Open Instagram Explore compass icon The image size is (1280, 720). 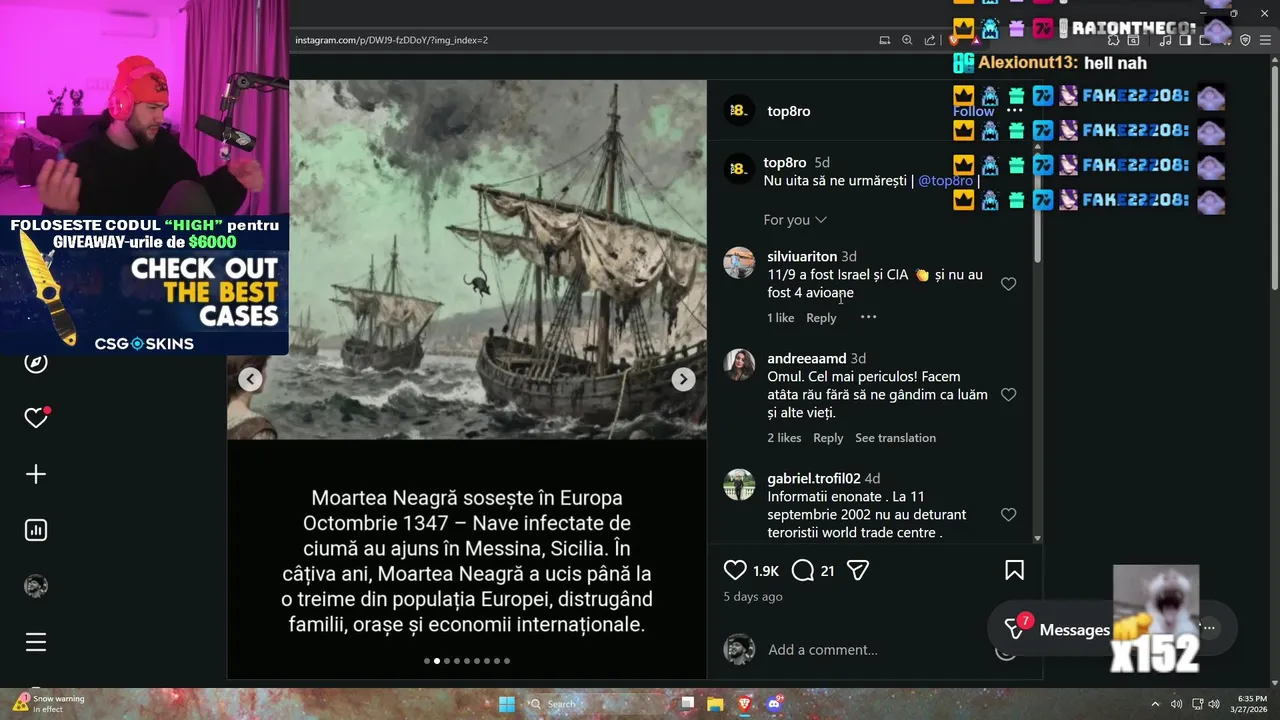coord(36,362)
